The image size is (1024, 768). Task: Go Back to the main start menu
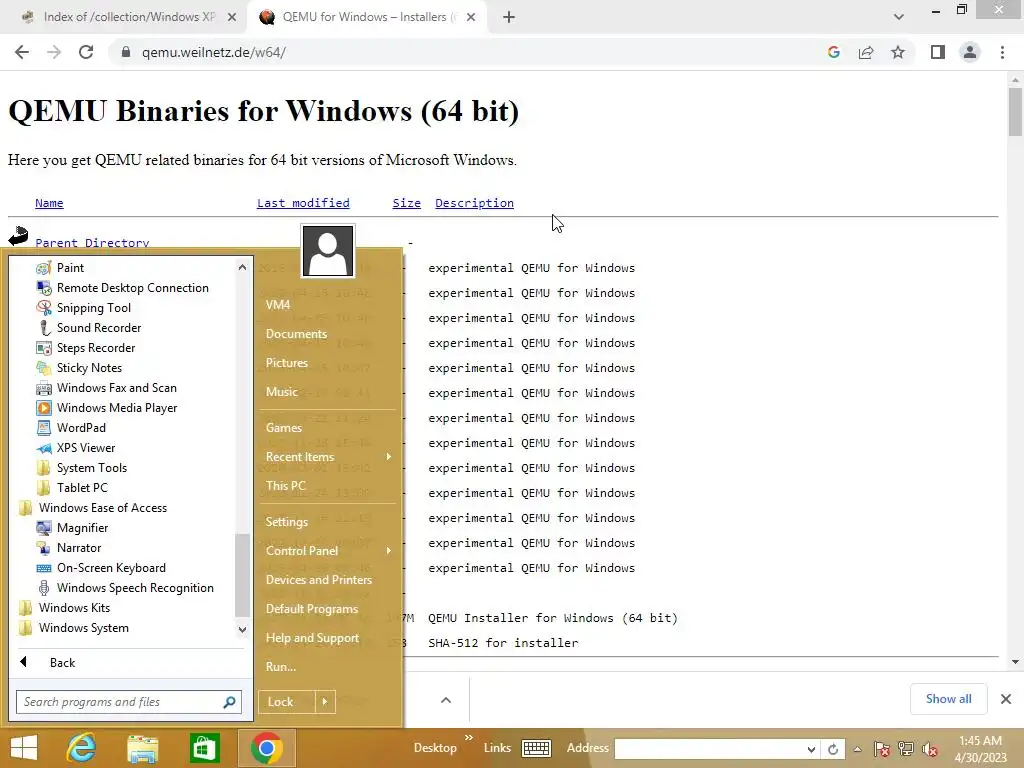[x=62, y=663]
